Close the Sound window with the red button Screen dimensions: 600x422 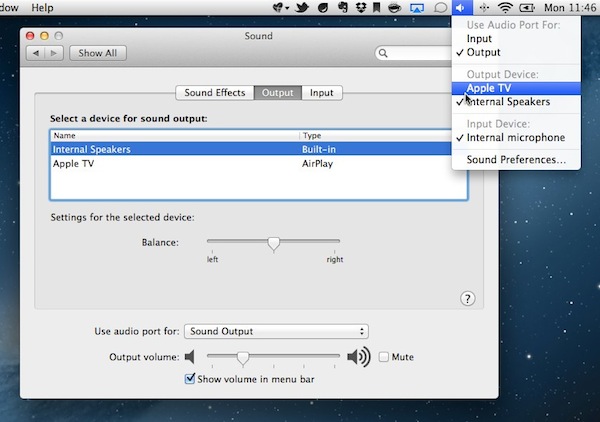tap(30, 36)
